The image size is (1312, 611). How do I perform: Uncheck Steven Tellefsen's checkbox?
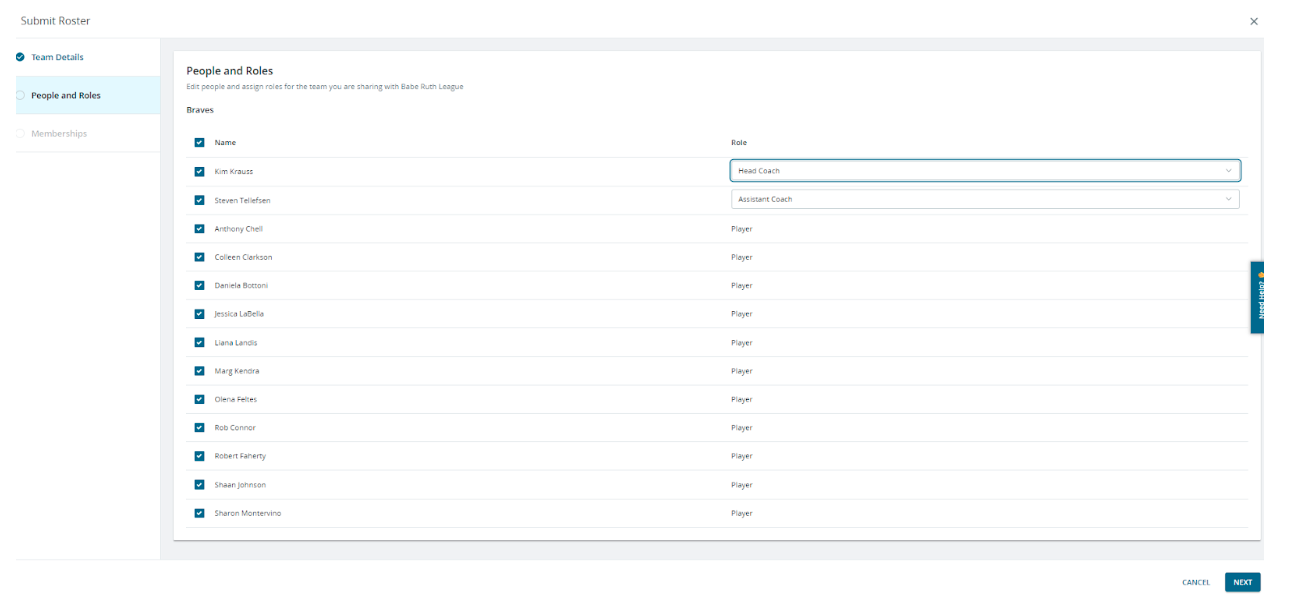200,200
